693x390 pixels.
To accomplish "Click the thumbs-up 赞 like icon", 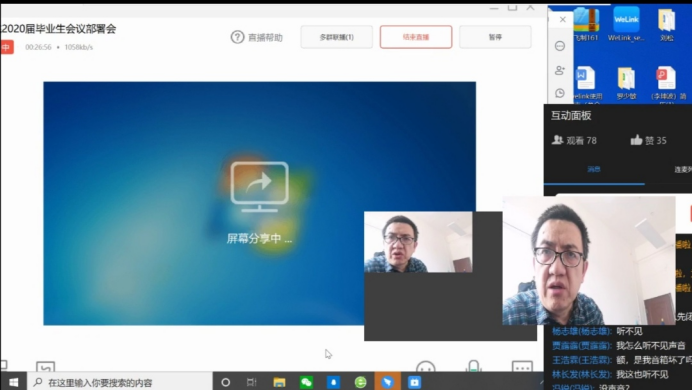I will (636, 140).
